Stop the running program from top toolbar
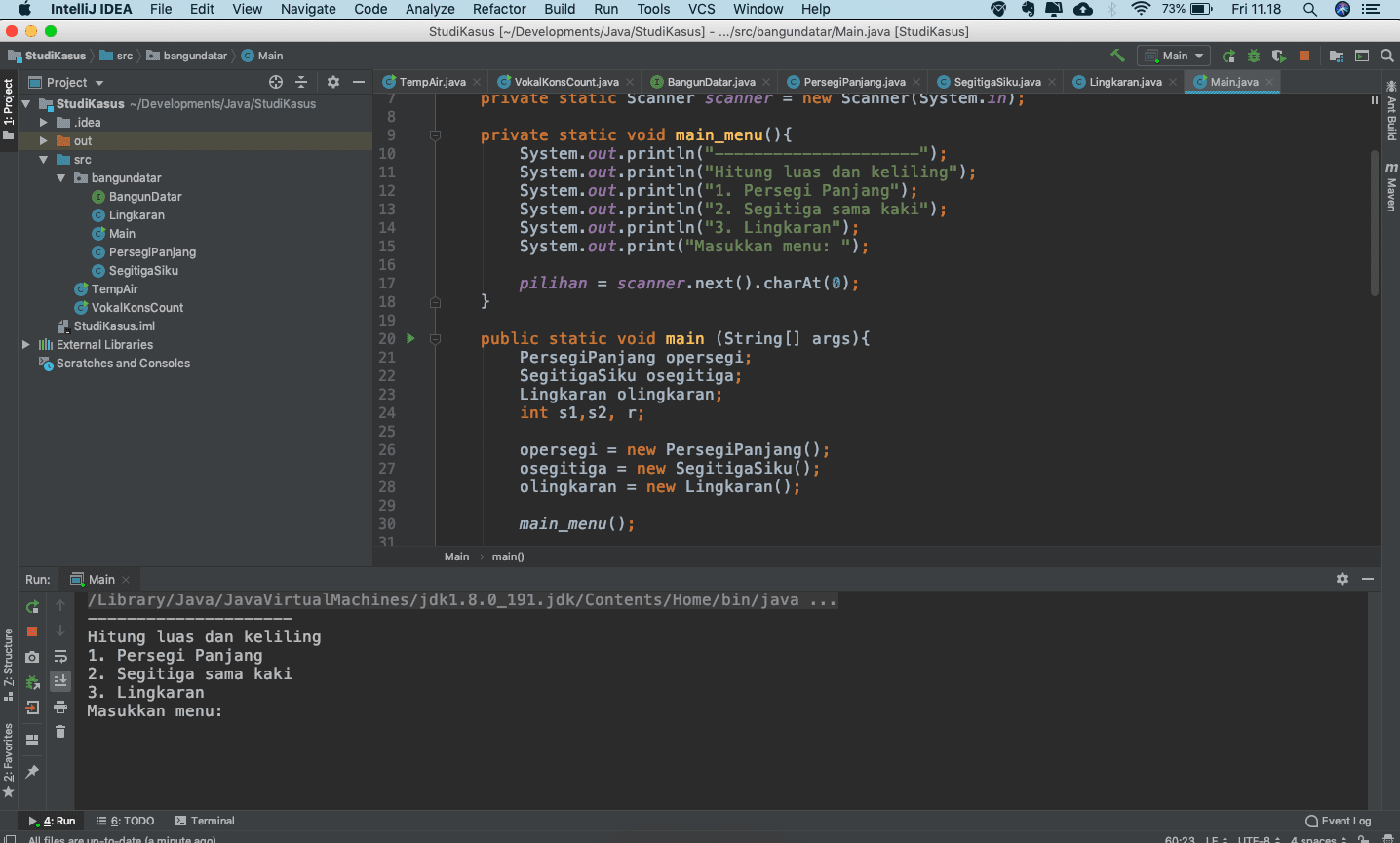 click(x=1304, y=56)
